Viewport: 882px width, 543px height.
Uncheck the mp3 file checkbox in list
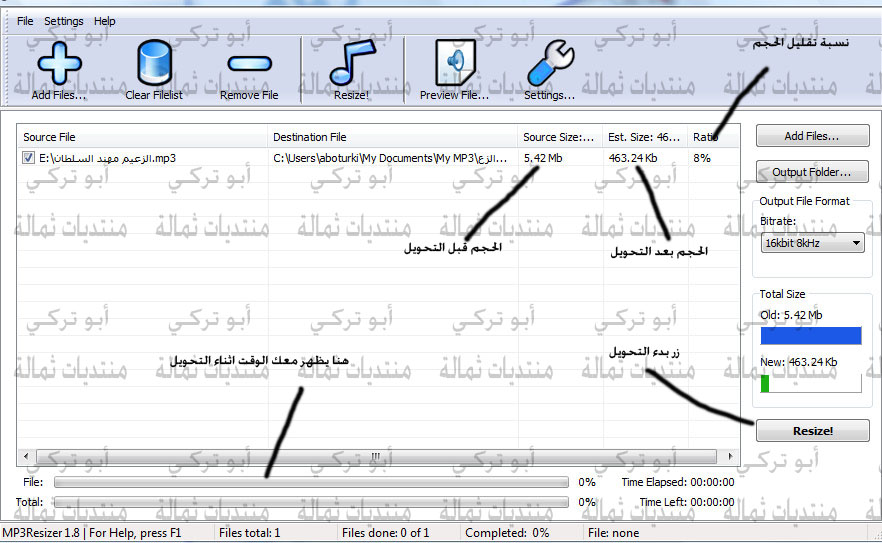point(28,158)
